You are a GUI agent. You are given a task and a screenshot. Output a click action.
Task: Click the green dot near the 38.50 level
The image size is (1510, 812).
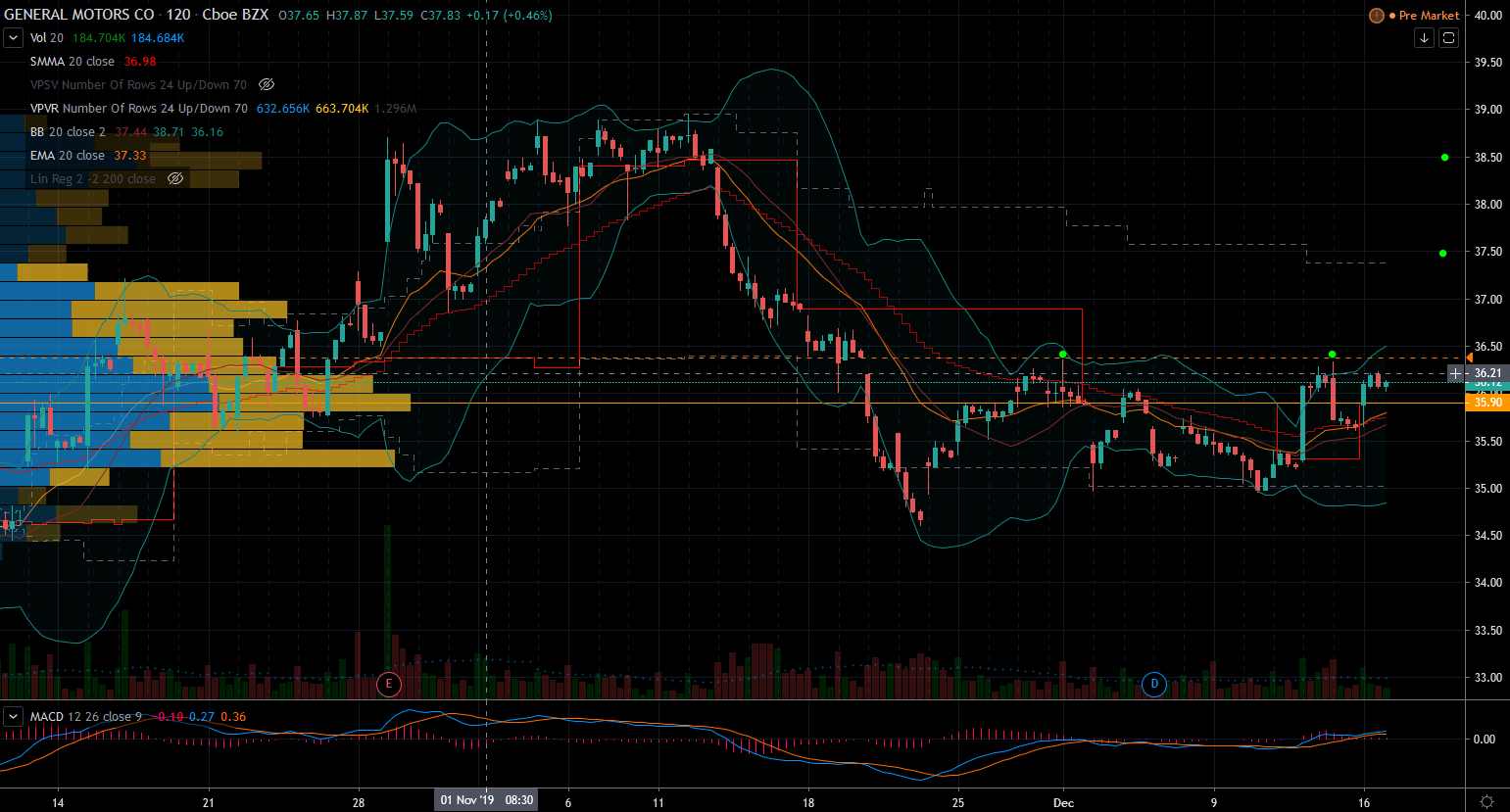coord(1444,157)
